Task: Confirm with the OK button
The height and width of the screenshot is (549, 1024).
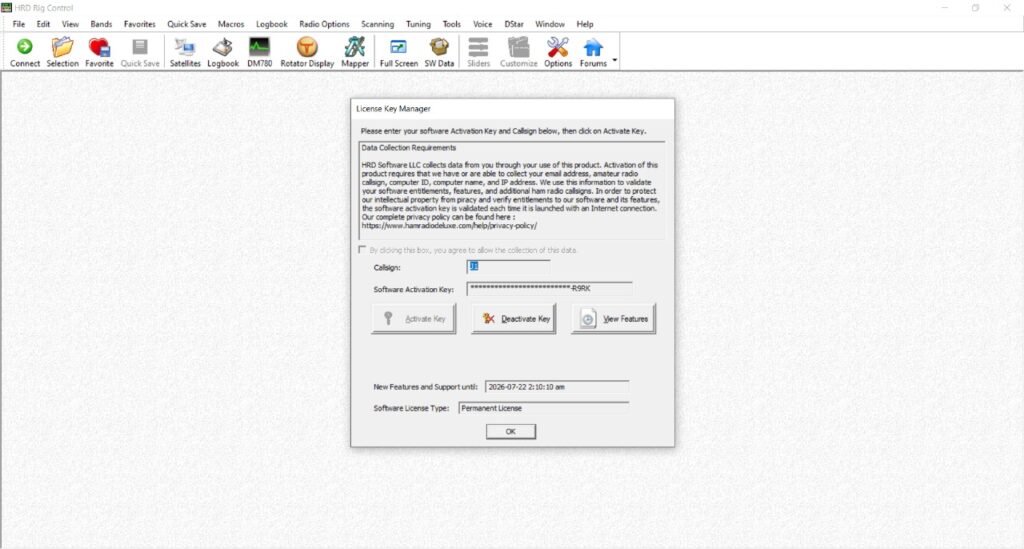Action: [511, 431]
